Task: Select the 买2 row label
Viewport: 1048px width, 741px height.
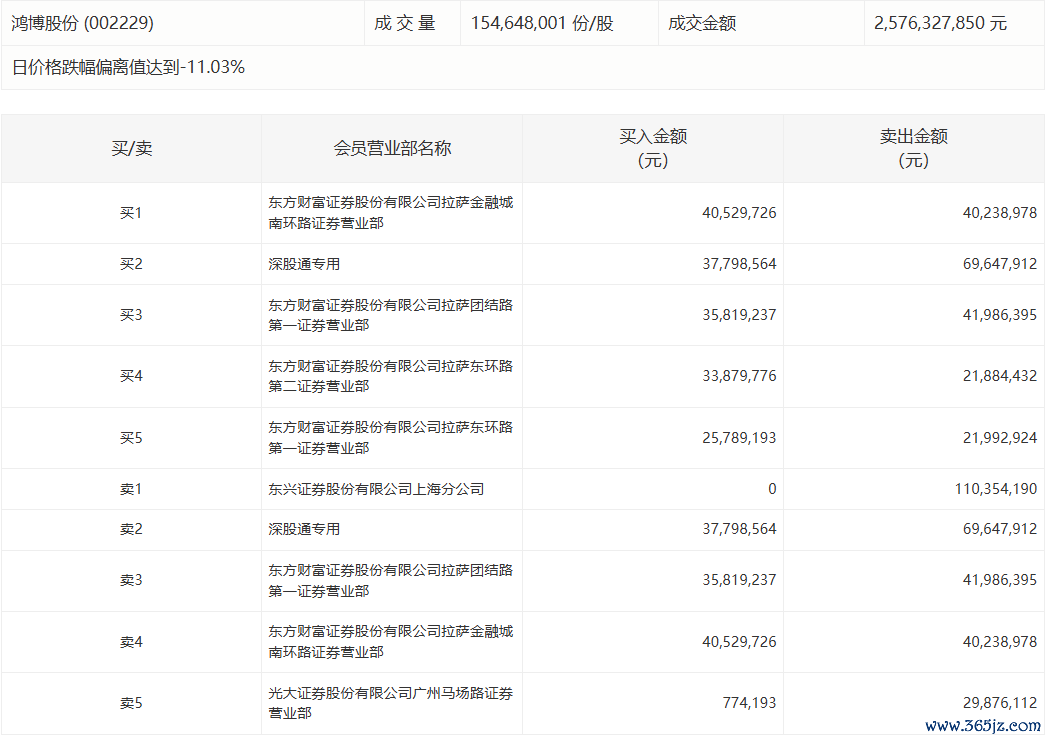Action: (131, 264)
